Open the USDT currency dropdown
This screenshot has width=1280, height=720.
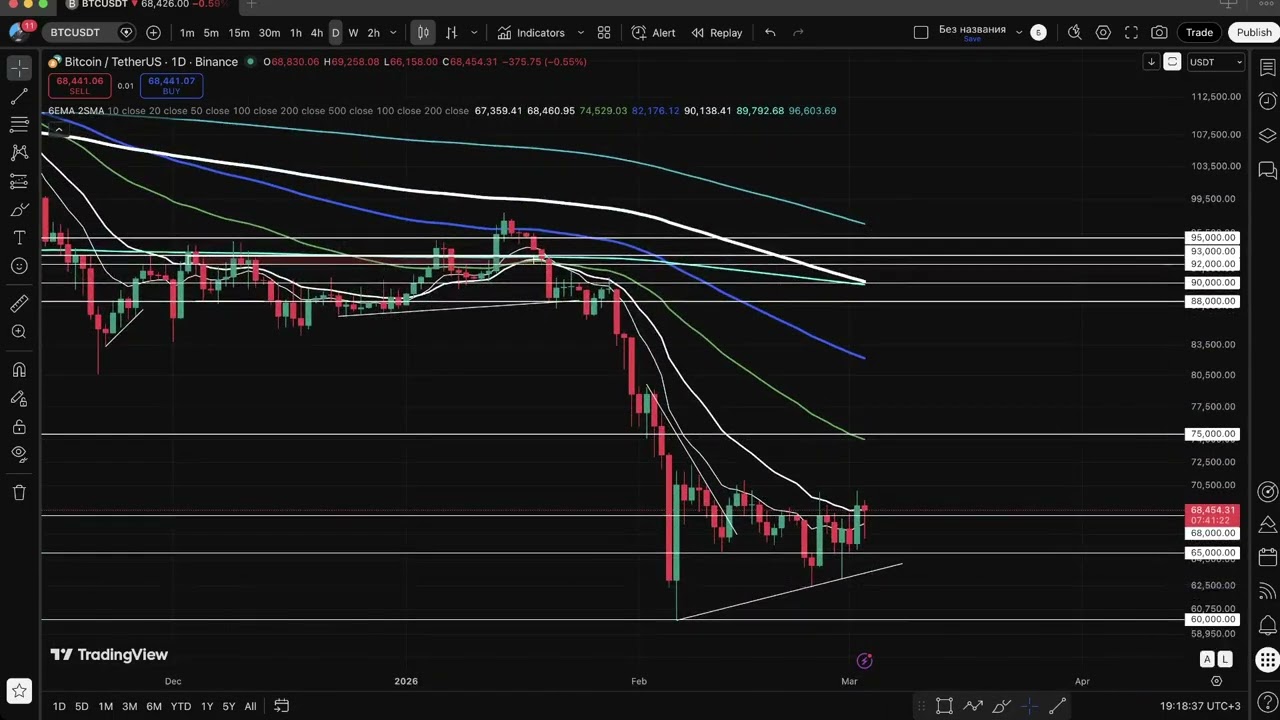click(x=1215, y=62)
